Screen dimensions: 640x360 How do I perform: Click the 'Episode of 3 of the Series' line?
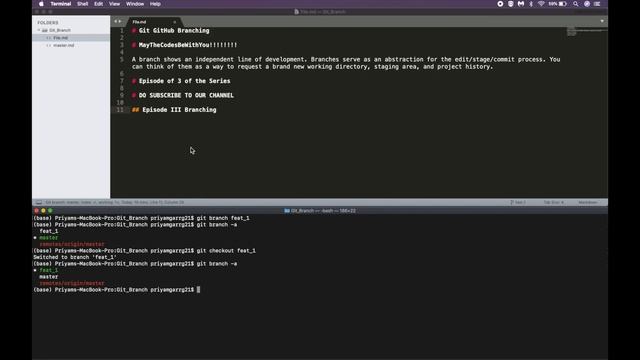pyautogui.click(x=181, y=81)
